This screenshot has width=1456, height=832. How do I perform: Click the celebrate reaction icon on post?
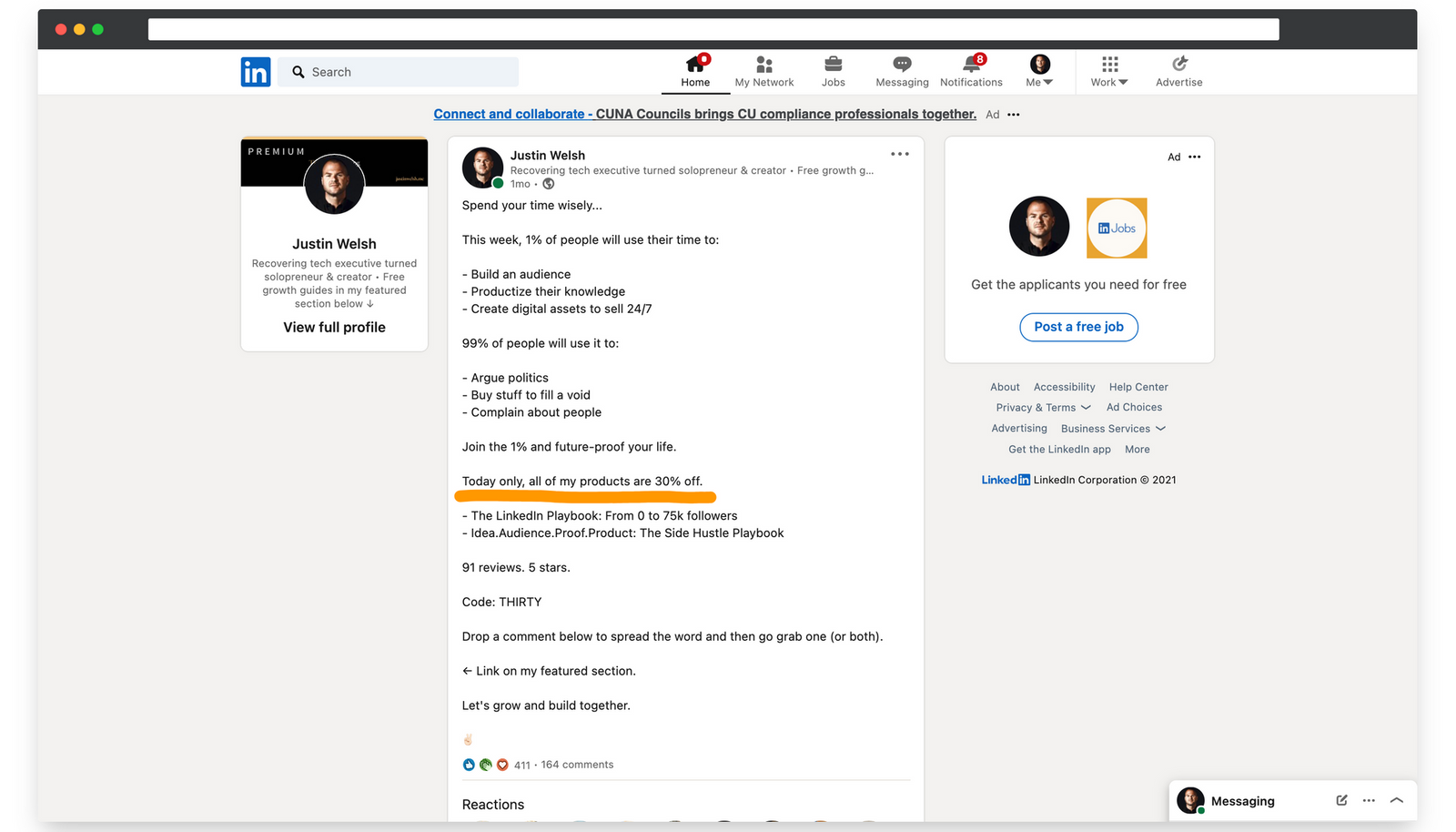[x=486, y=765]
